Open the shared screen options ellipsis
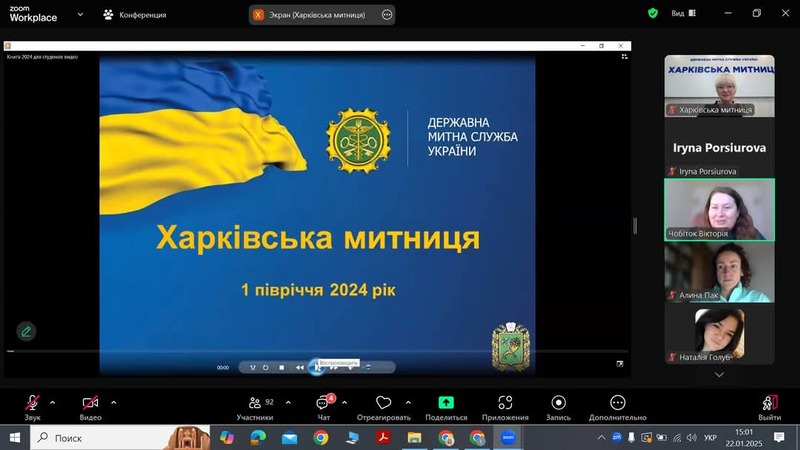This screenshot has width=800, height=450. 387,15
